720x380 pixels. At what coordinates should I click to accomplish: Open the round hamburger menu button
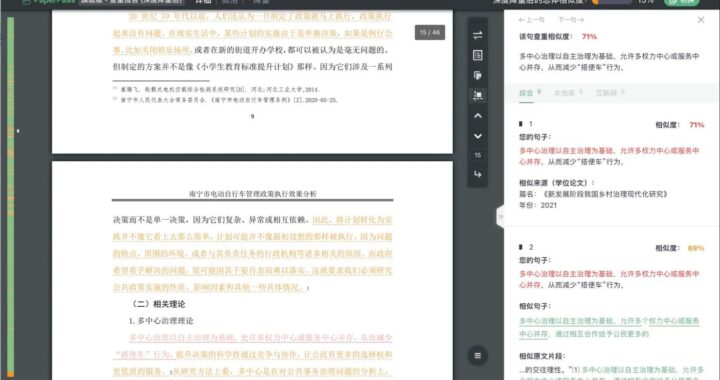(x=478, y=356)
